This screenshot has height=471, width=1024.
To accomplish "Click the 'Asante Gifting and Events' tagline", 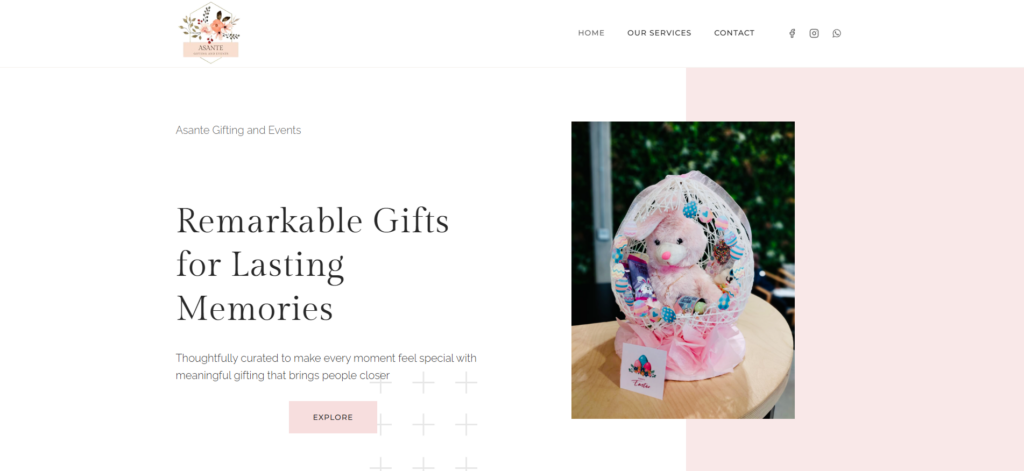I will [238, 130].
